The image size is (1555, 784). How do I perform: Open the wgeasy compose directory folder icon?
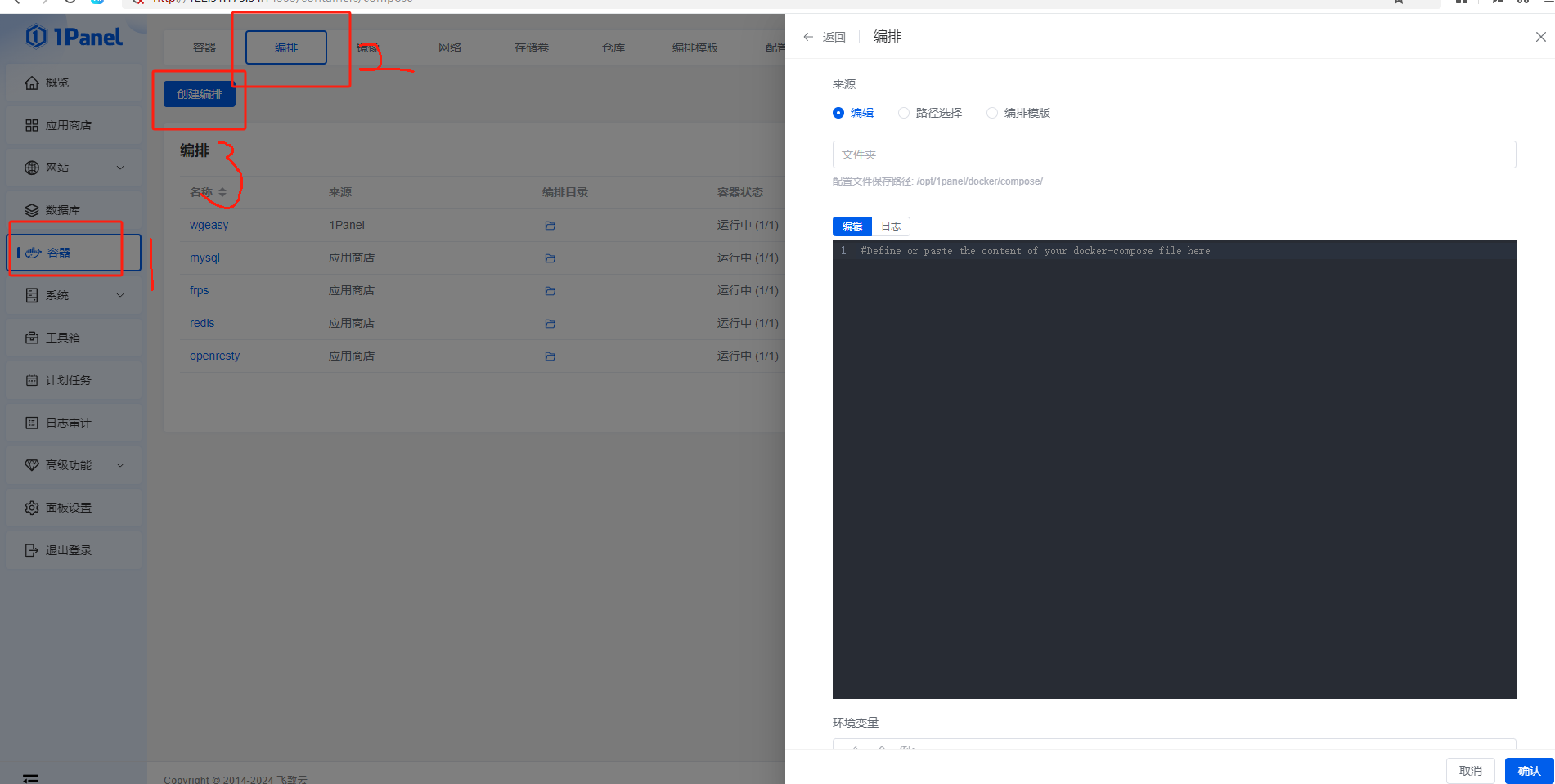point(550,226)
